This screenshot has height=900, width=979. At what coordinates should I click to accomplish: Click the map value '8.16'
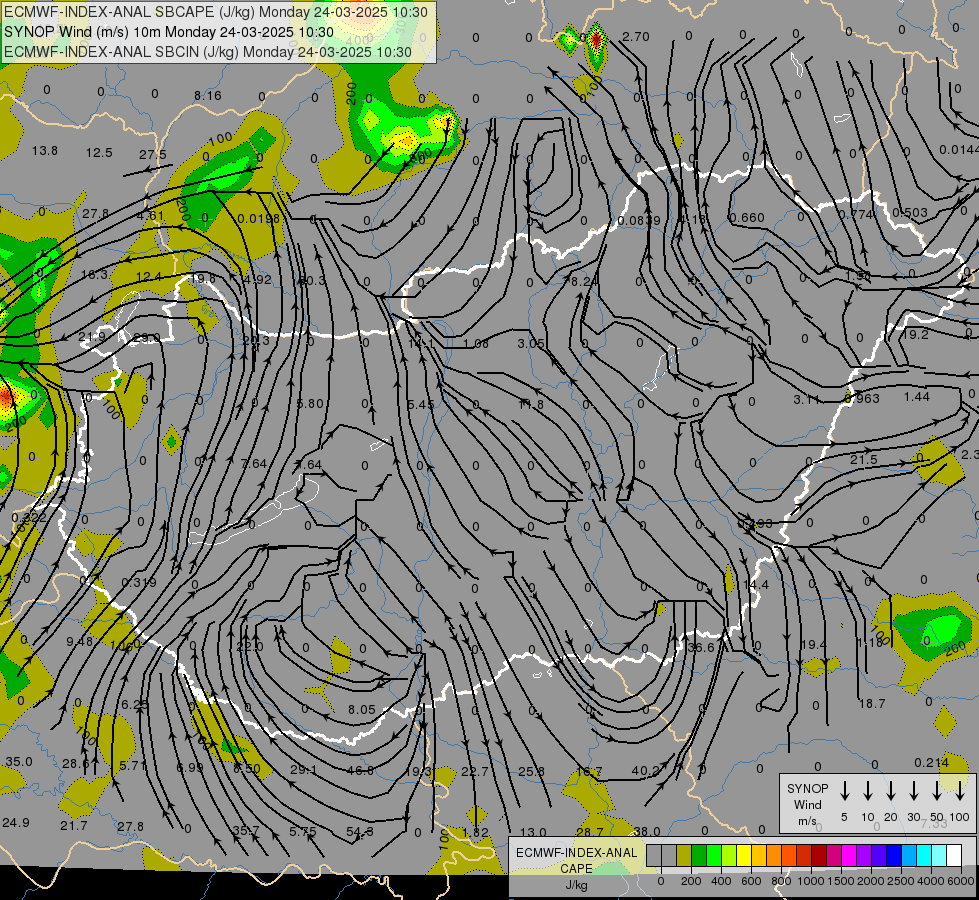point(208,96)
